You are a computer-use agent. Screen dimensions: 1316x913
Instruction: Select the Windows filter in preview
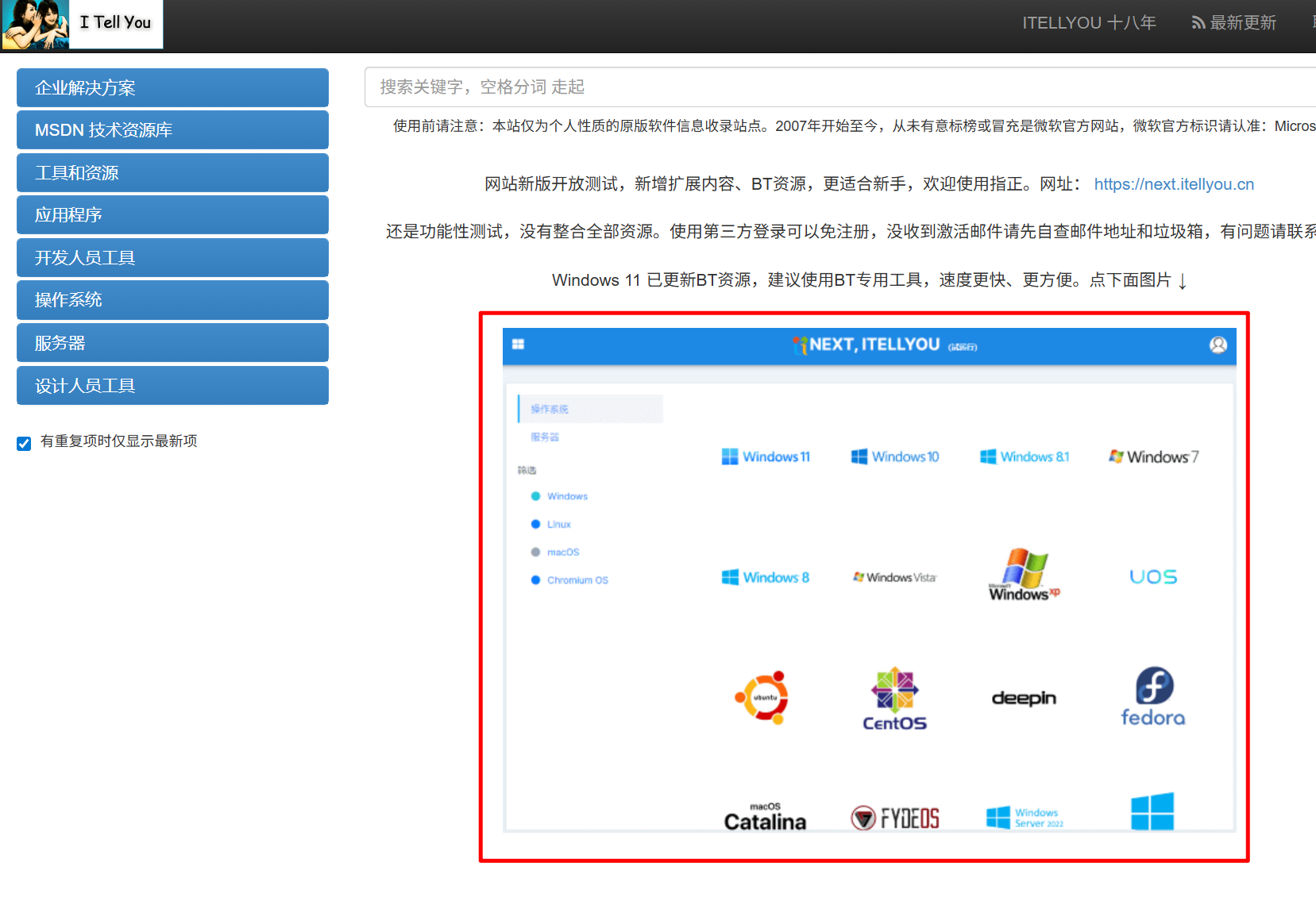[x=559, y=496]
